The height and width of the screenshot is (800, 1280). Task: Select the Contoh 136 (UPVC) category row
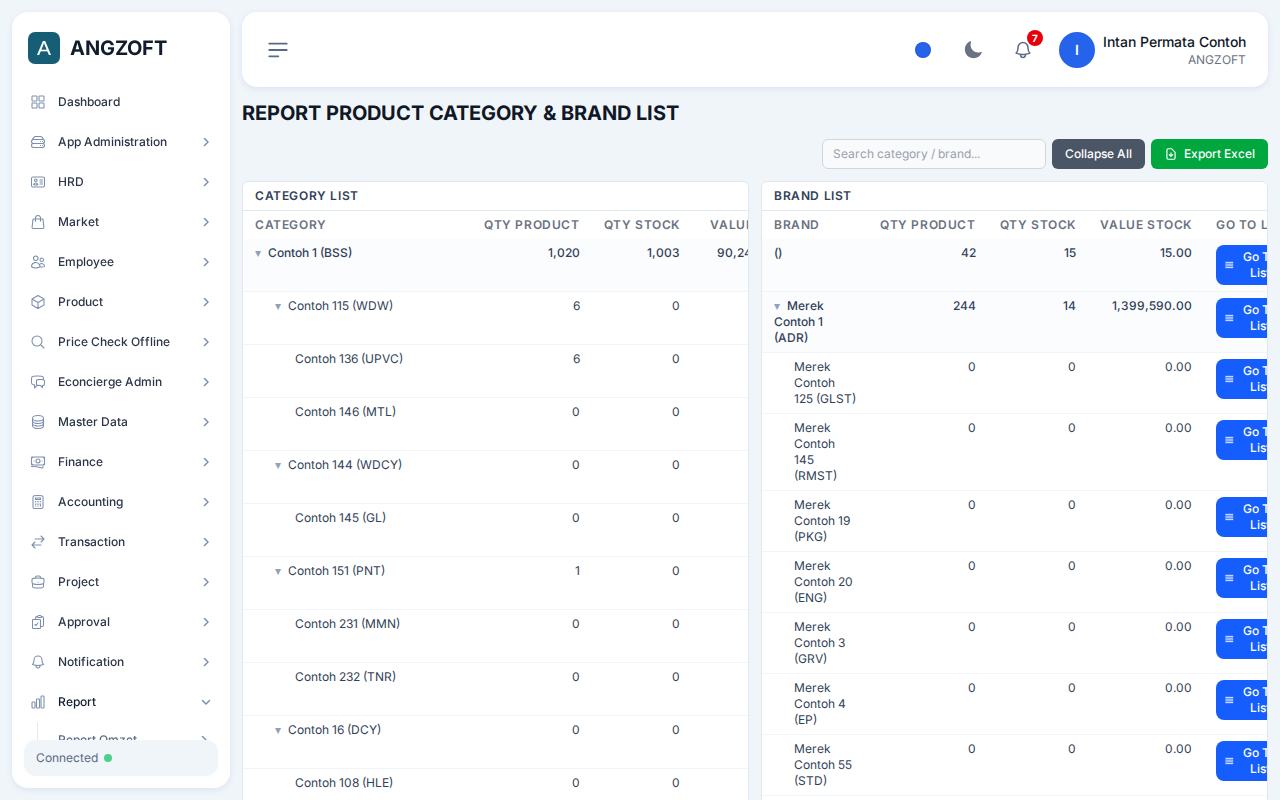(x=495, y=371)
